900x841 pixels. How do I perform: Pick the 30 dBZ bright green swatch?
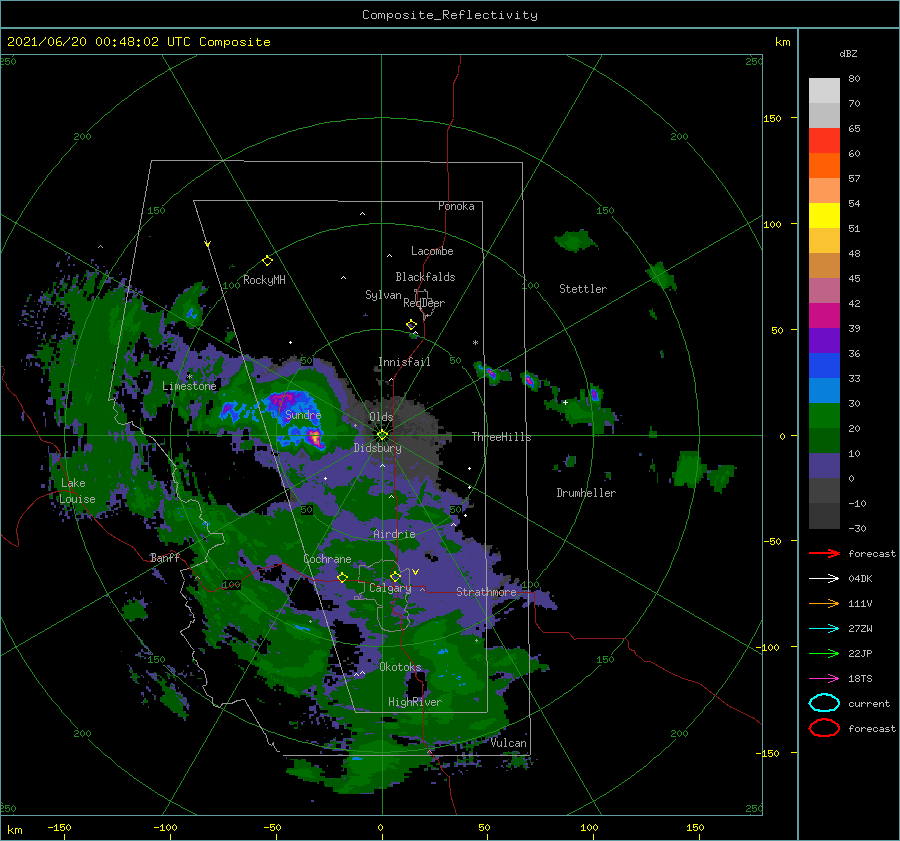click(824, 416)
